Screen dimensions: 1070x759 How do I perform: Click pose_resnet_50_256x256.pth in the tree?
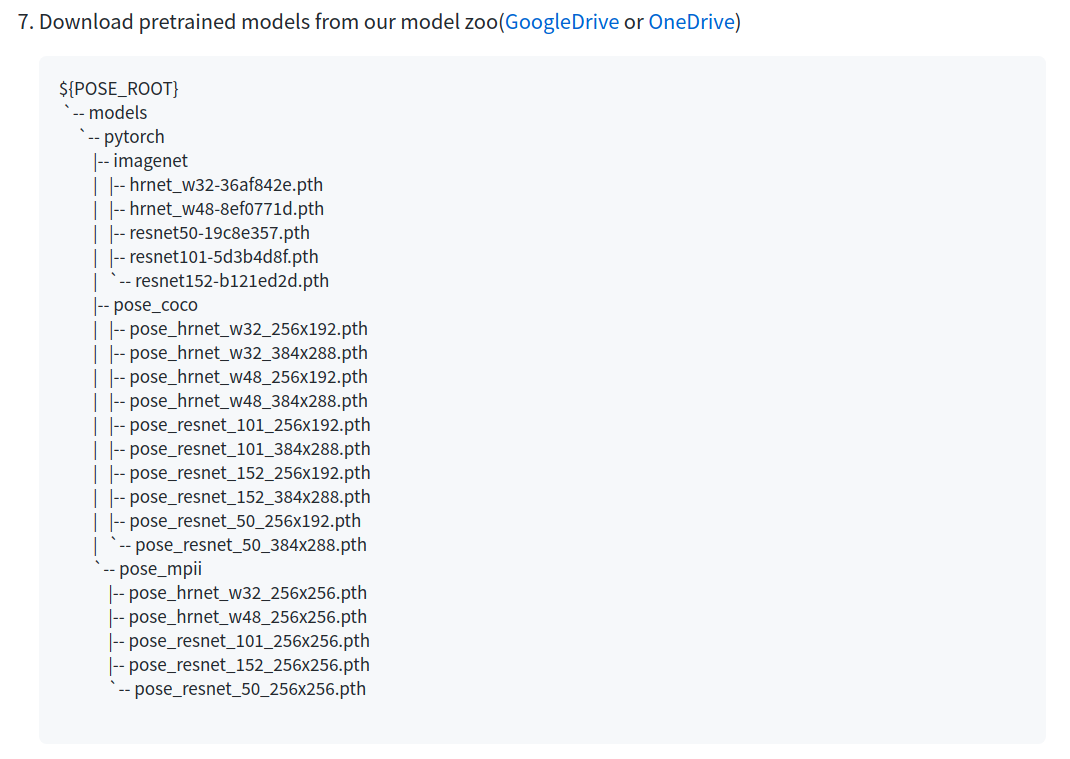(250, 689)
